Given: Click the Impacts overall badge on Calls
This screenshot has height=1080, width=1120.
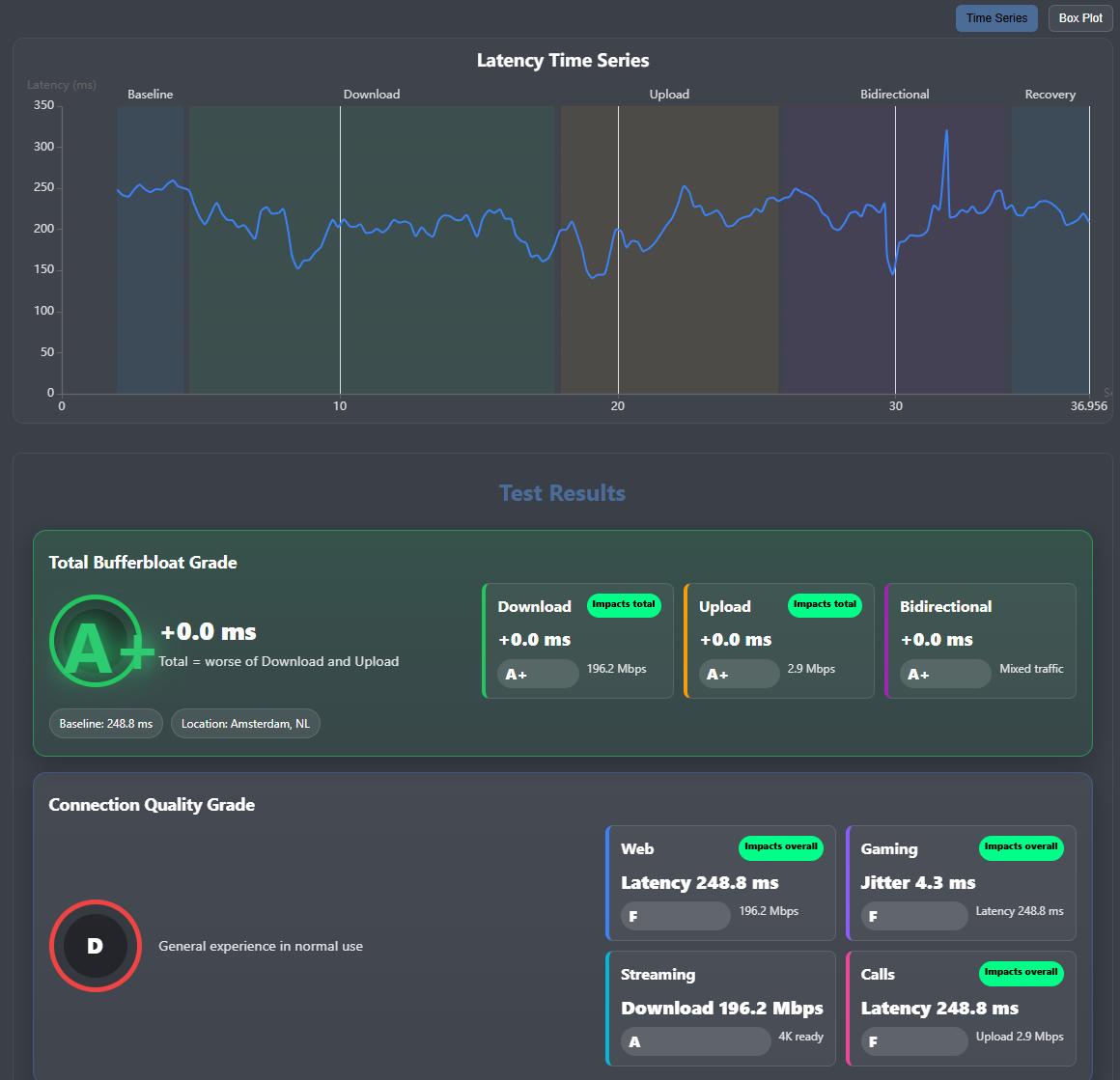Looking at the screenshot, I should pyautogui.click(x=1021, y=973).
